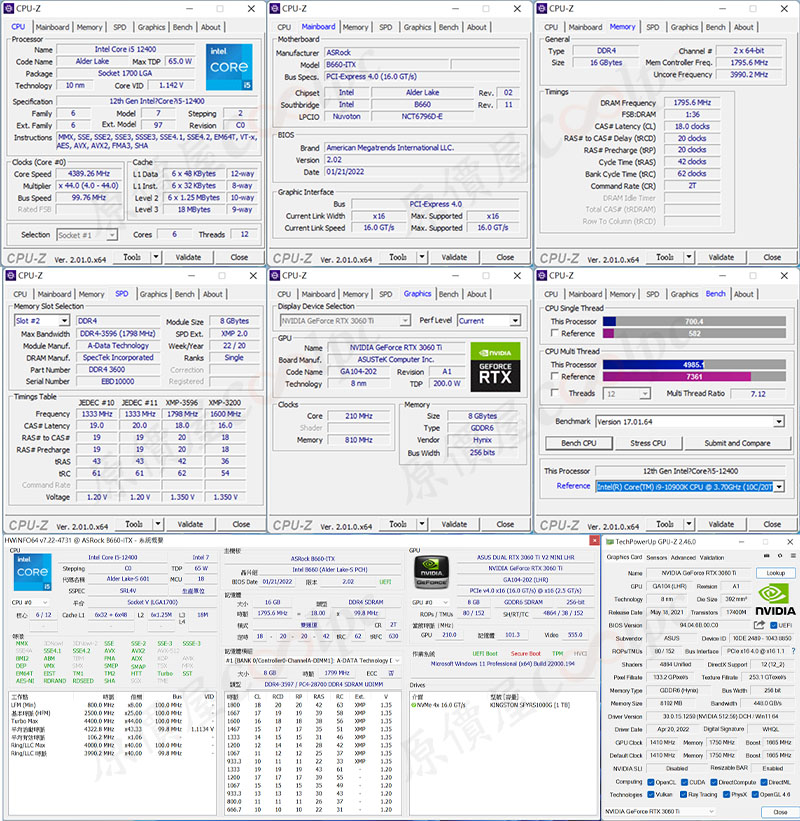
Task: Switch to the Sensors tab in GPU-Z
Action: point(657,558)
